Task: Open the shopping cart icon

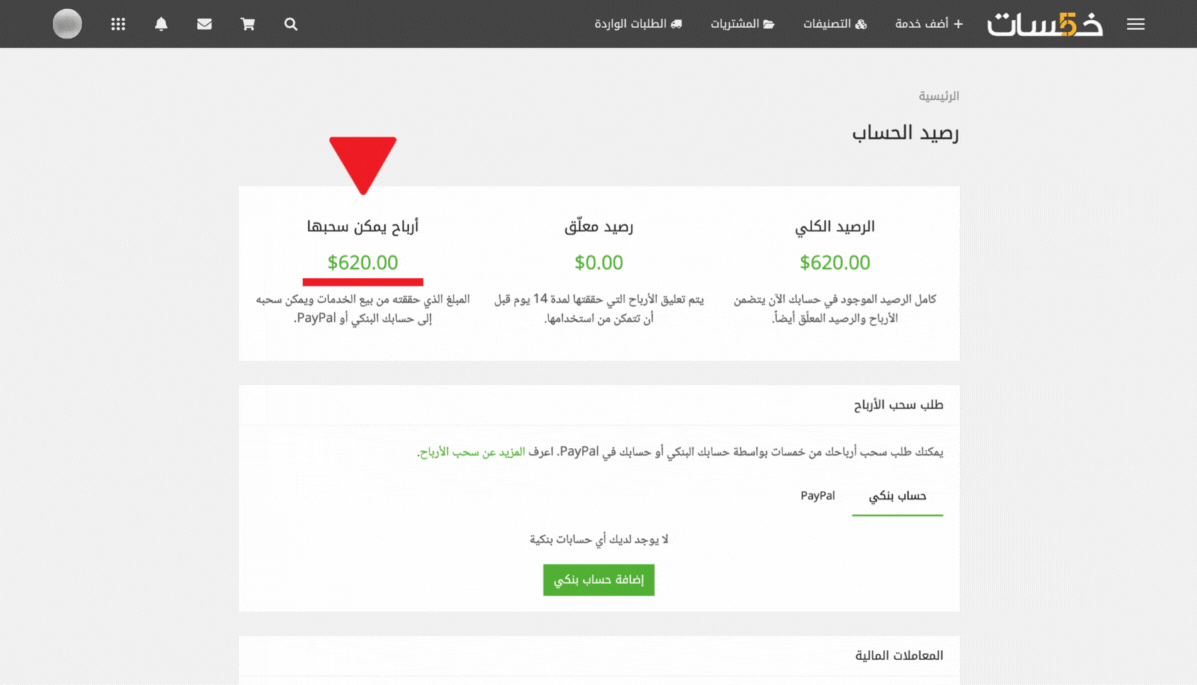Action: 247,24
